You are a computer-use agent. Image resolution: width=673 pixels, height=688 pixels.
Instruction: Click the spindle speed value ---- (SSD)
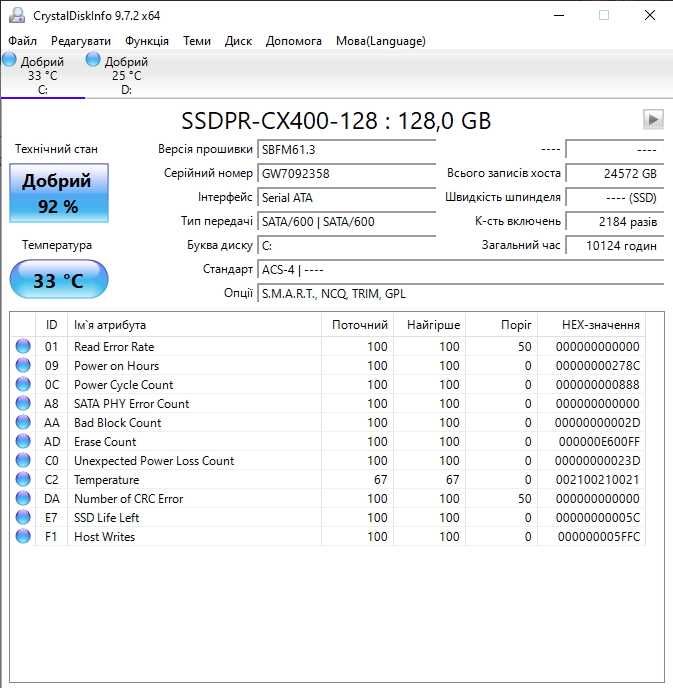tap(614, 197)
